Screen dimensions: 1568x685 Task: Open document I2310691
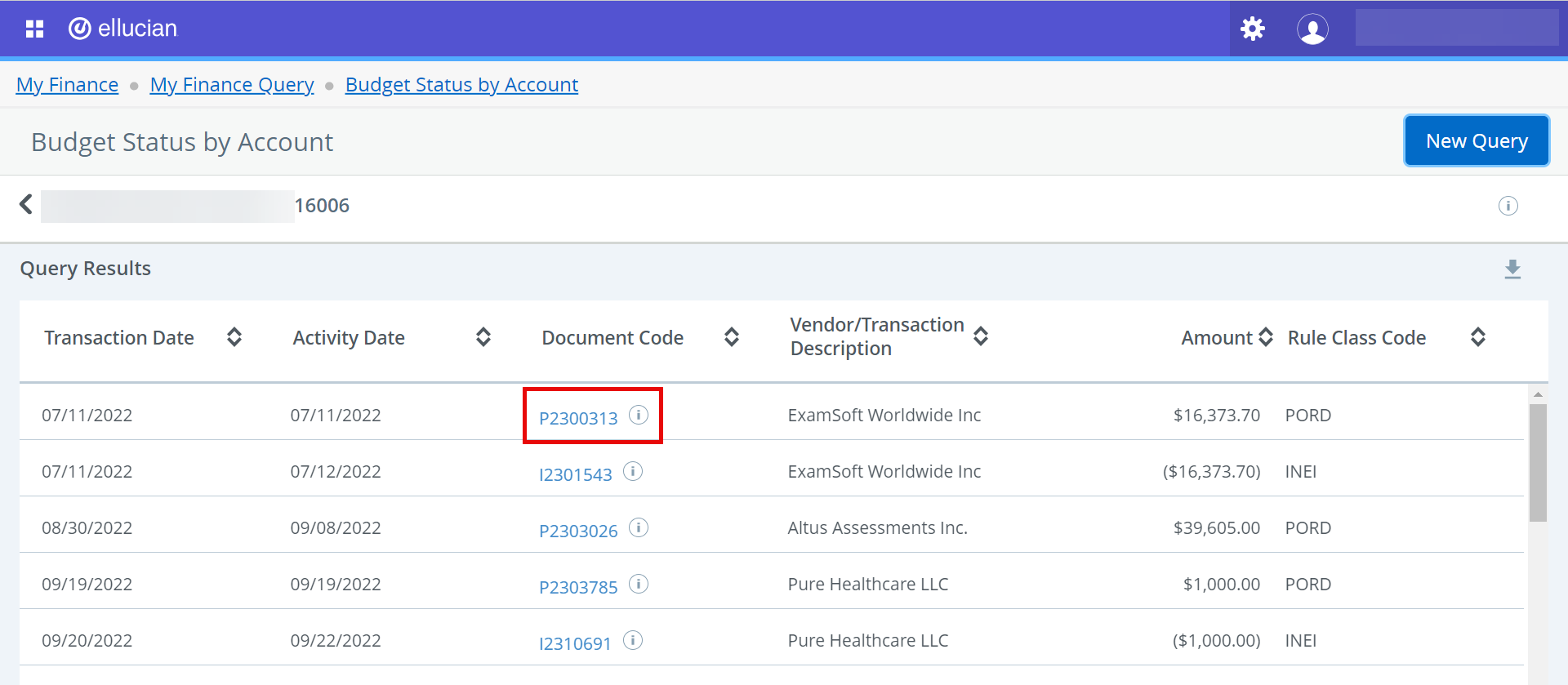pos(575,644)
